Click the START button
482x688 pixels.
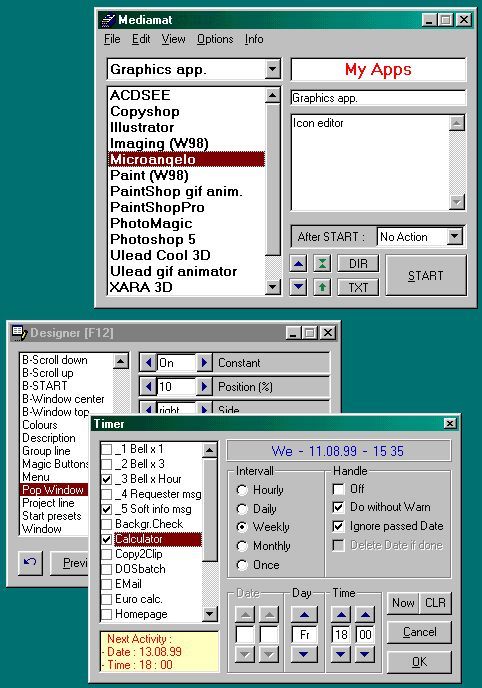click(x=425, y=276)
